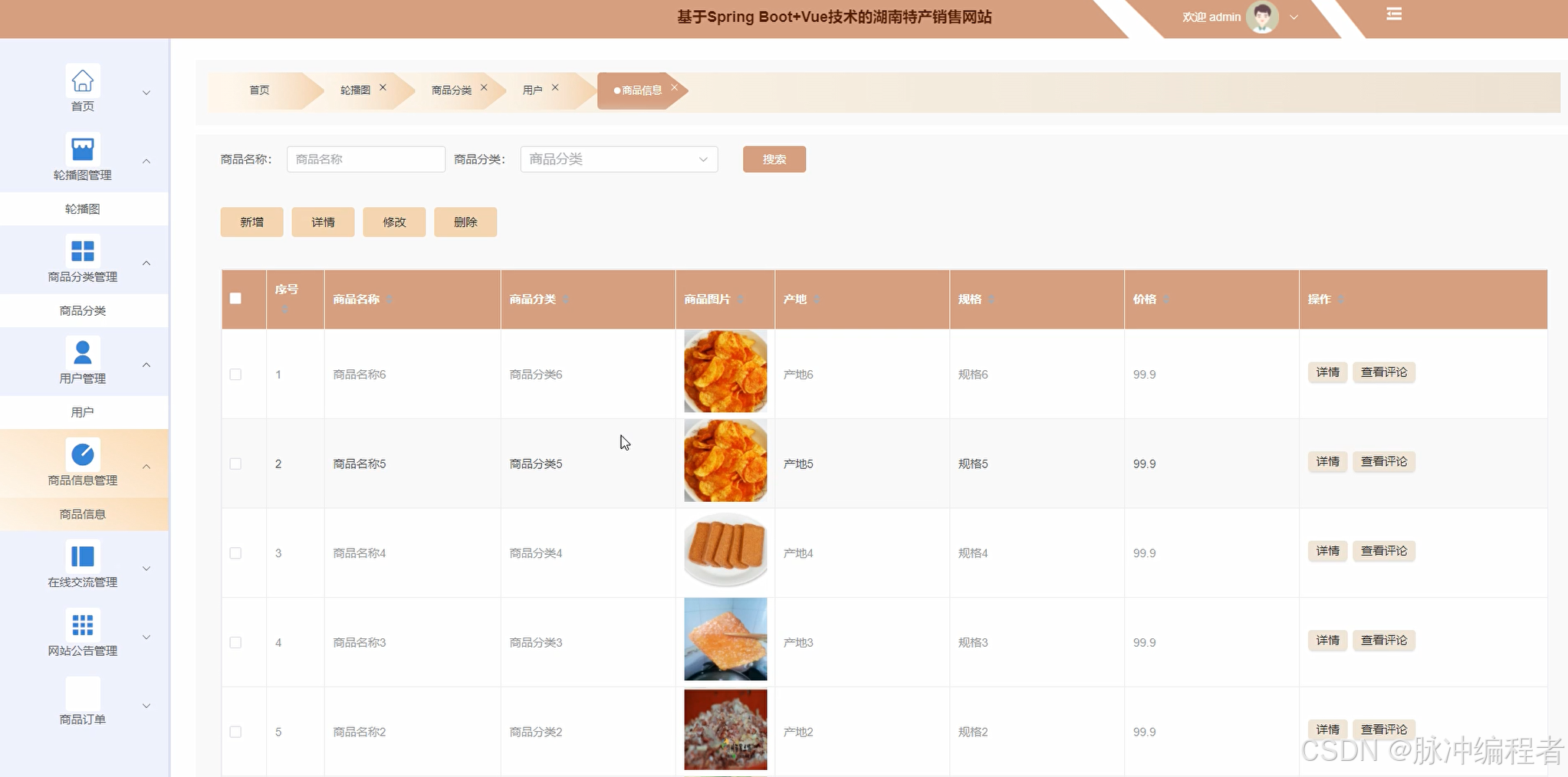Open the 商品名称4 product thumbnail

click(x=725, y=550)
